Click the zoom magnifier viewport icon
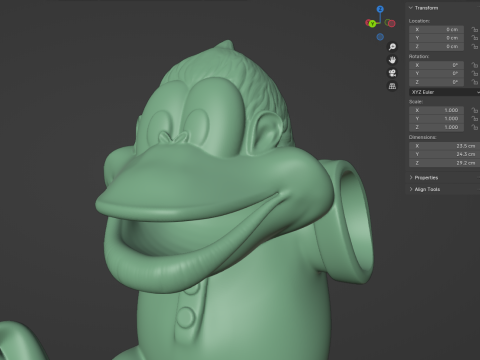480x360 pixels. point(392,47)
